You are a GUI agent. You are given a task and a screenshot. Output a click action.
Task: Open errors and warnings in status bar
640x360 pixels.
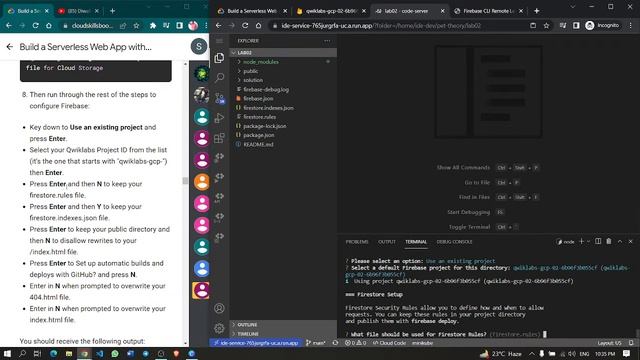coord(355,343)
